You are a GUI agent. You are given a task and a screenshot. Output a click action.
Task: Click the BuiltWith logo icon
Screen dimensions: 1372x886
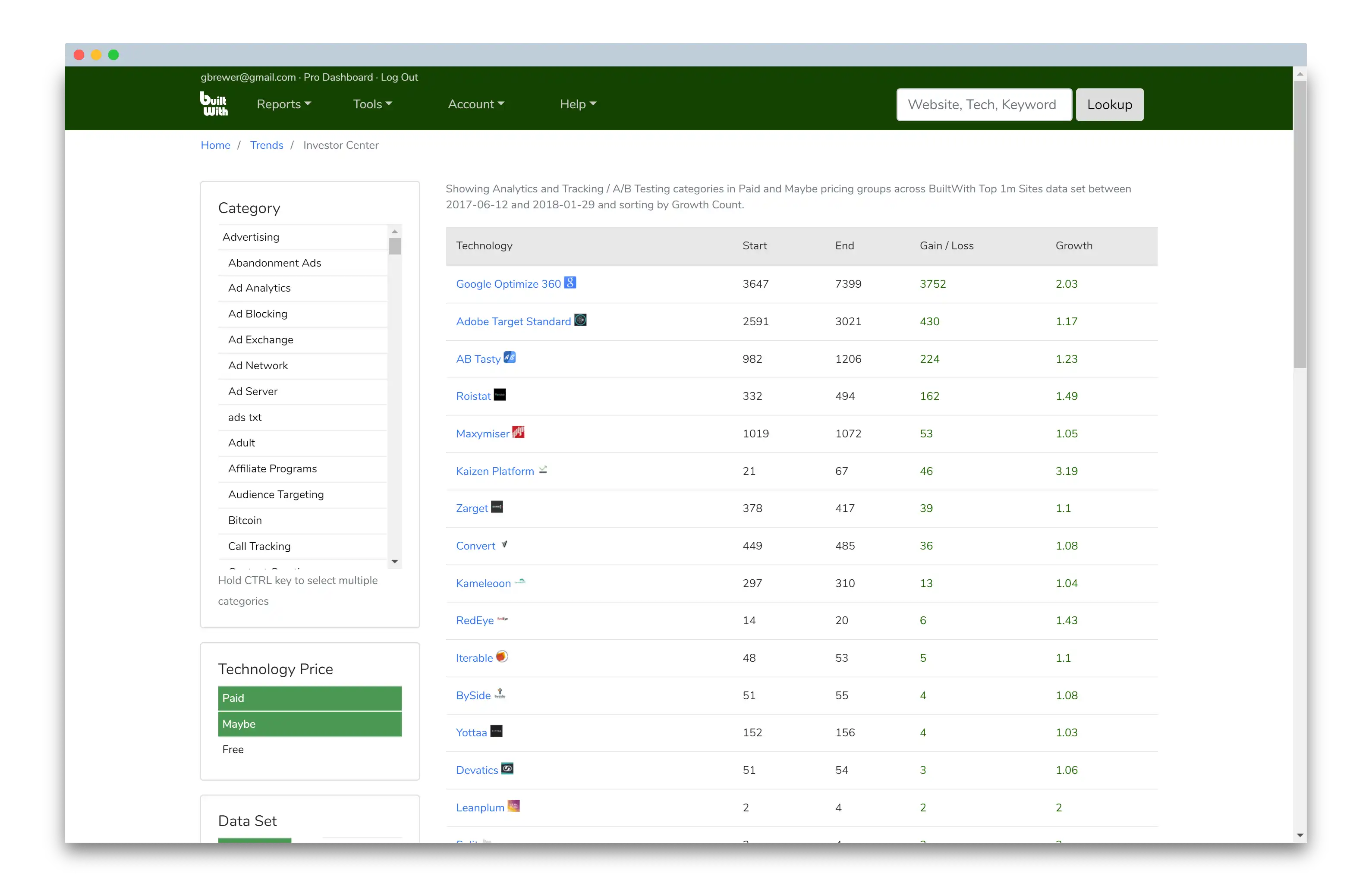tap(214, 104)
